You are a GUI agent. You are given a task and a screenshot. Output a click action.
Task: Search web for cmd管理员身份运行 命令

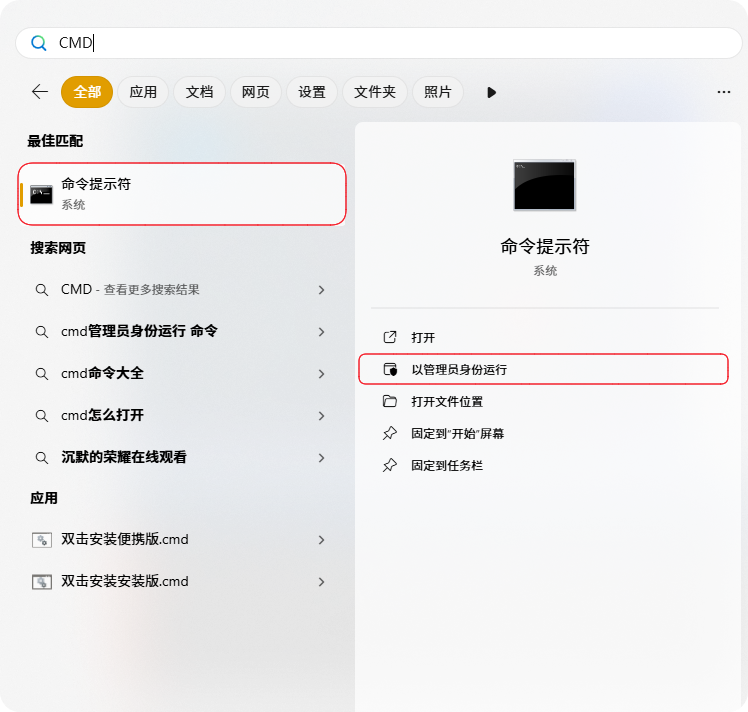139,331
